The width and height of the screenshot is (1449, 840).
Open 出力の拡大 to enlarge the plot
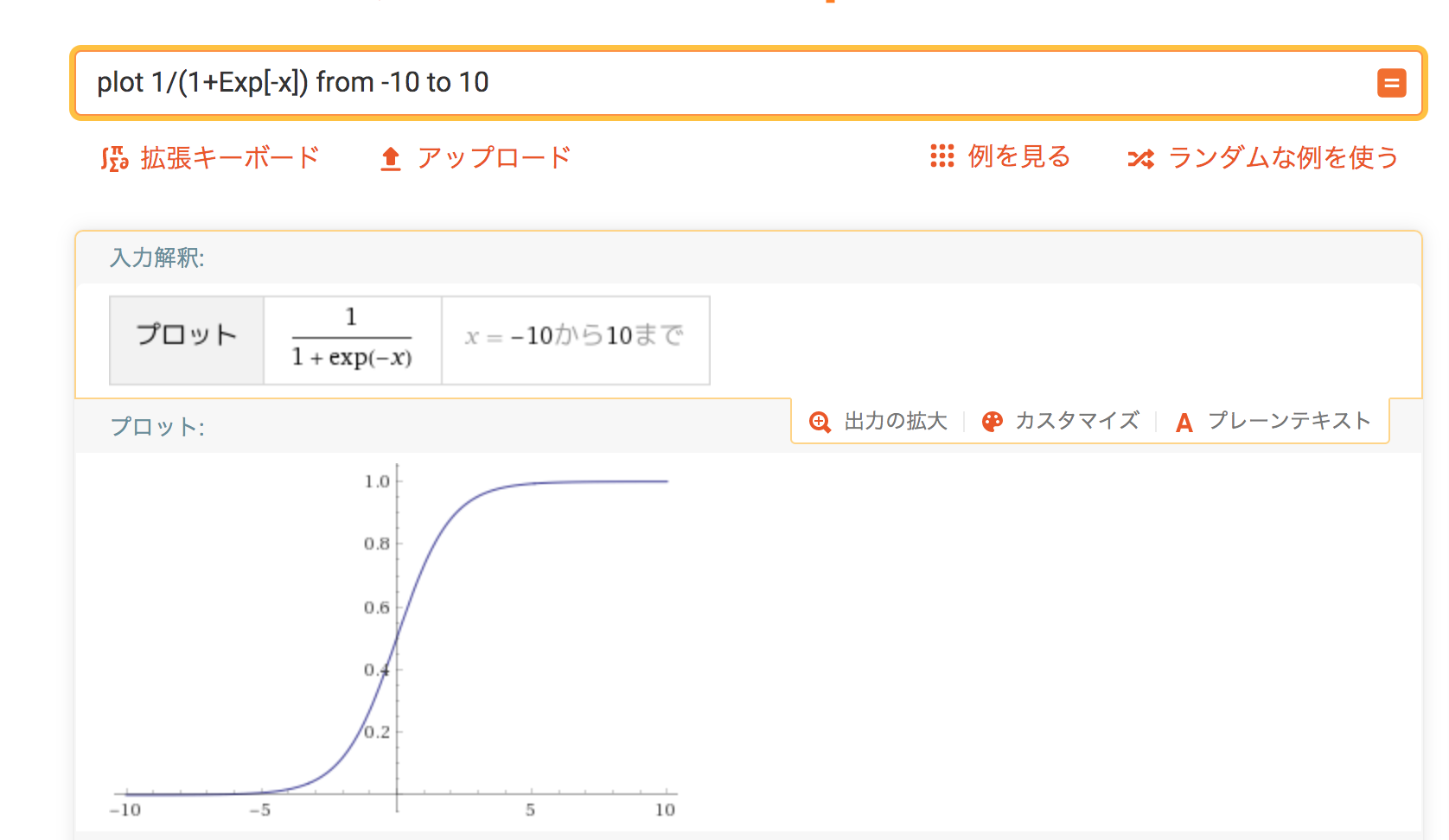(x=895, y=421)
